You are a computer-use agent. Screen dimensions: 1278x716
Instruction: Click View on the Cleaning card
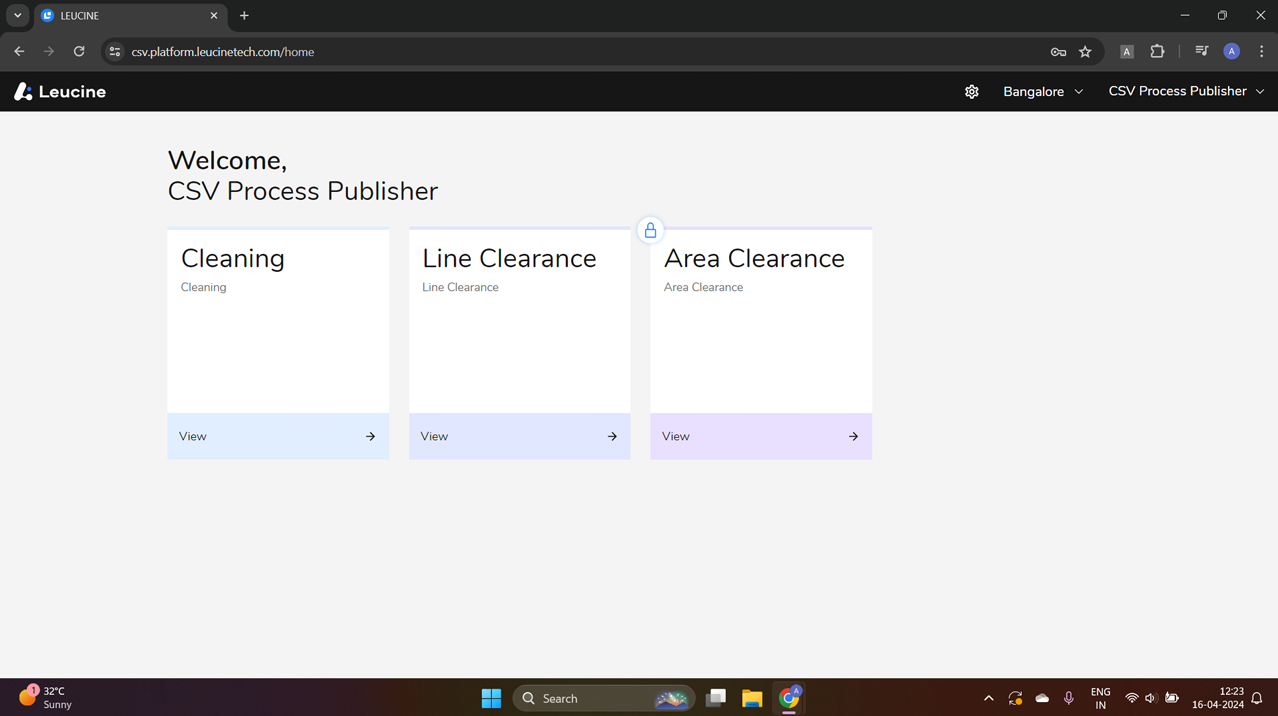point(193,437)
